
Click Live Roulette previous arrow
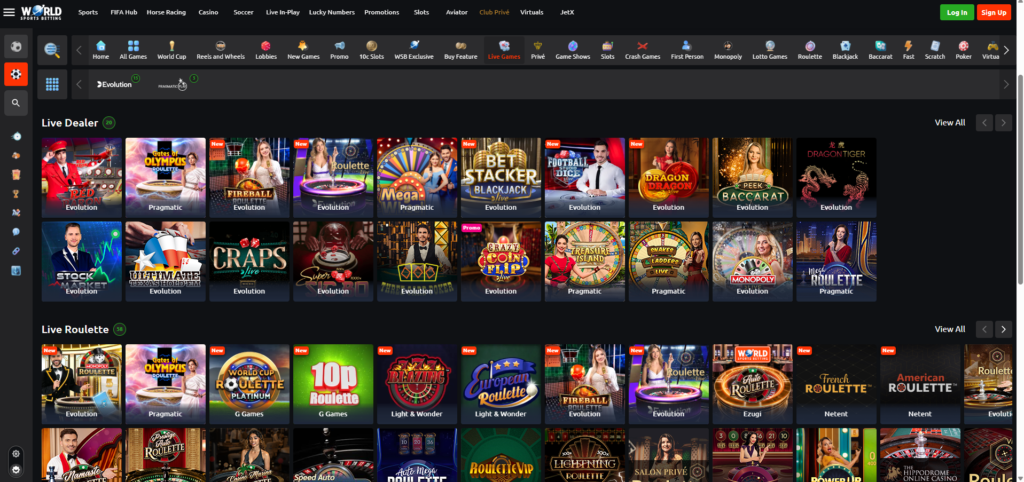point(984,329)
